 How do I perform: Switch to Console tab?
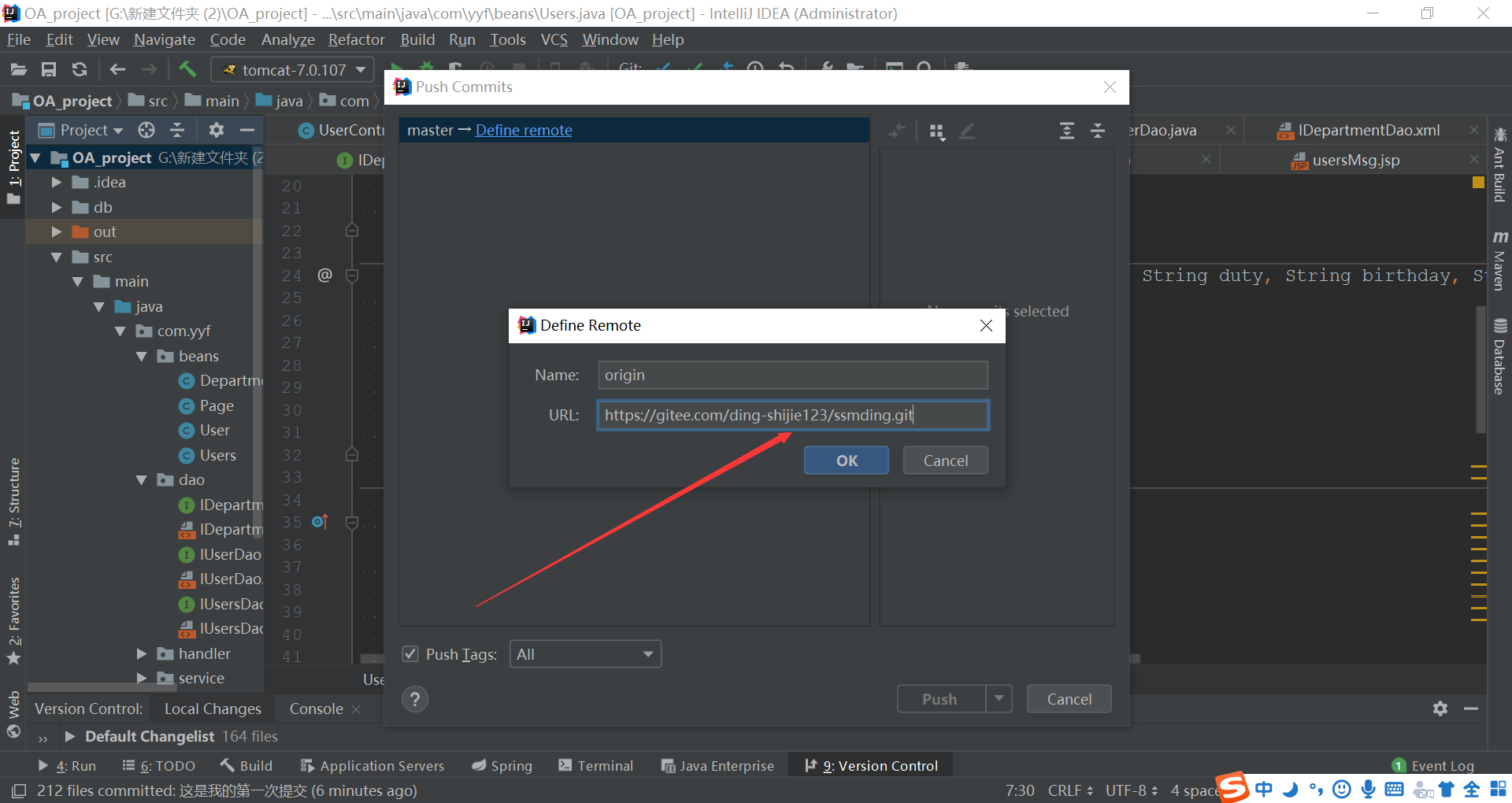coord(316,709)
